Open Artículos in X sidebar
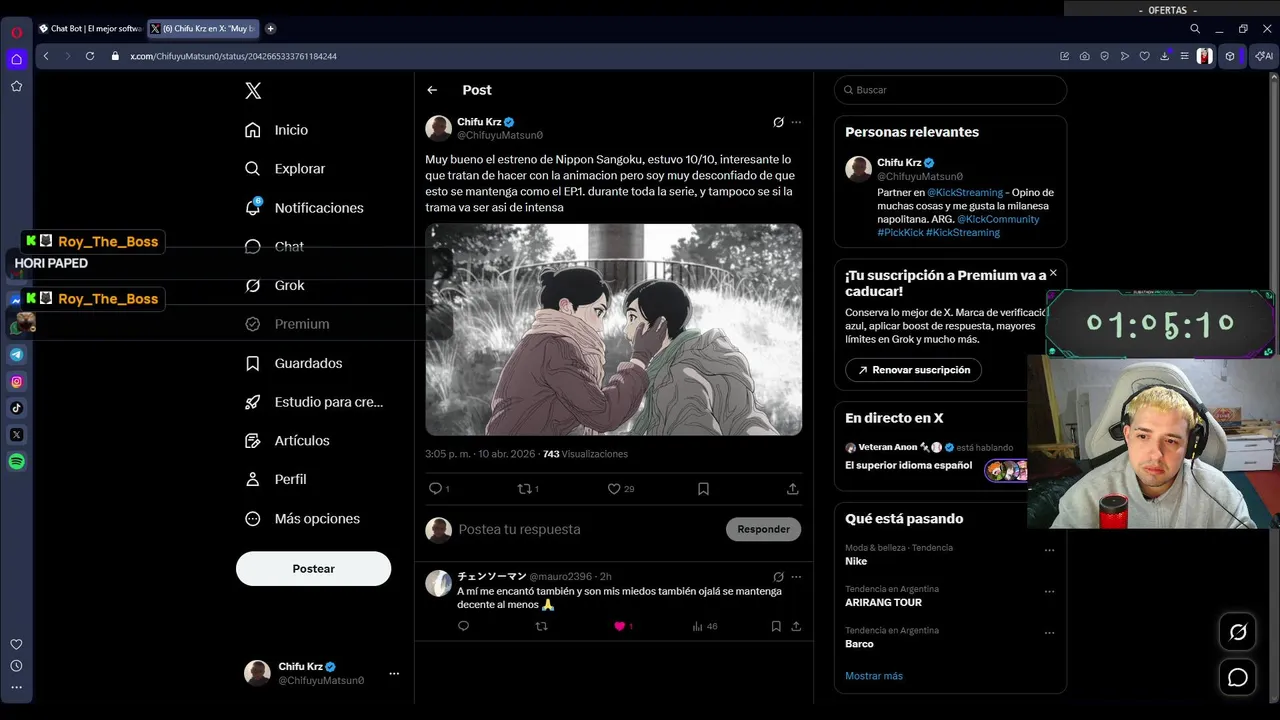This screenshot has width=1280, height=720. coord(287,441)
